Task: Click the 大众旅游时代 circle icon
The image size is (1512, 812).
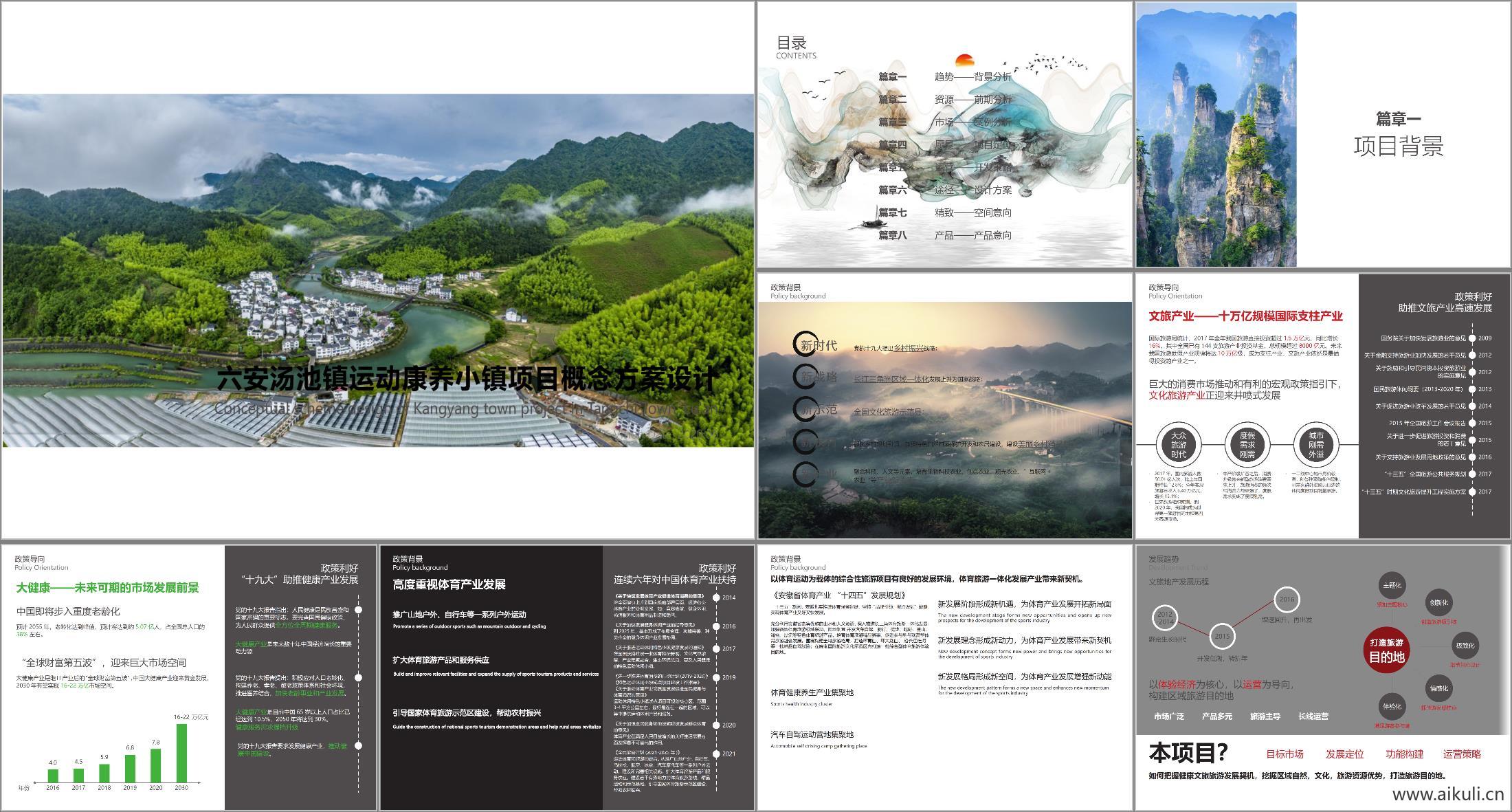Action: (x=1178, y=445)
